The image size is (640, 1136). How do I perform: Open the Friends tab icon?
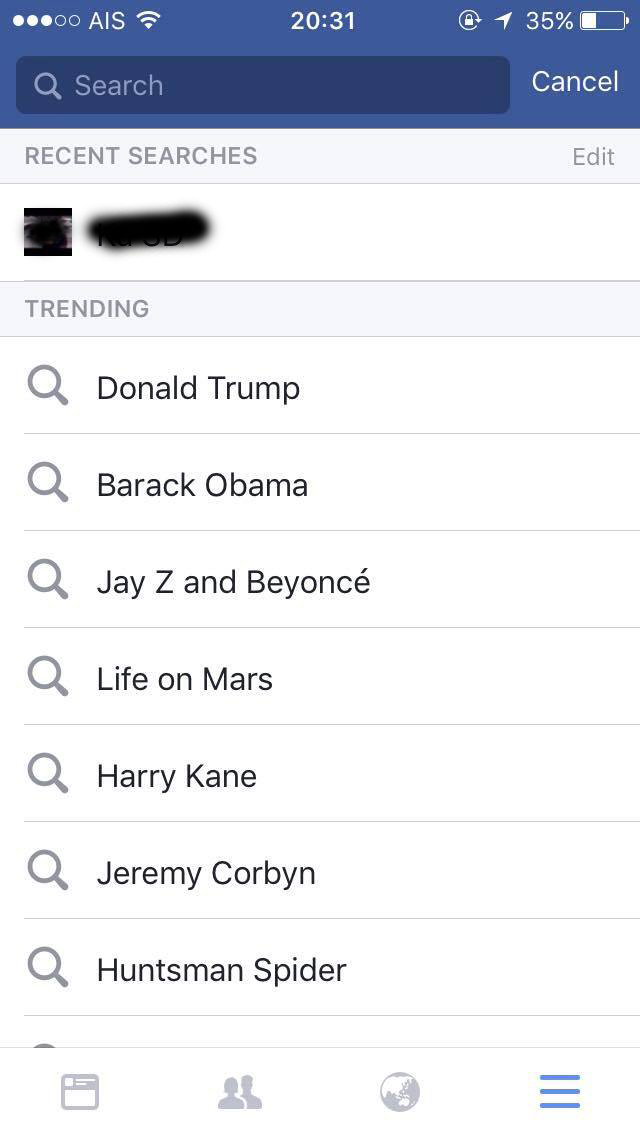click(x=240, y=1091)
